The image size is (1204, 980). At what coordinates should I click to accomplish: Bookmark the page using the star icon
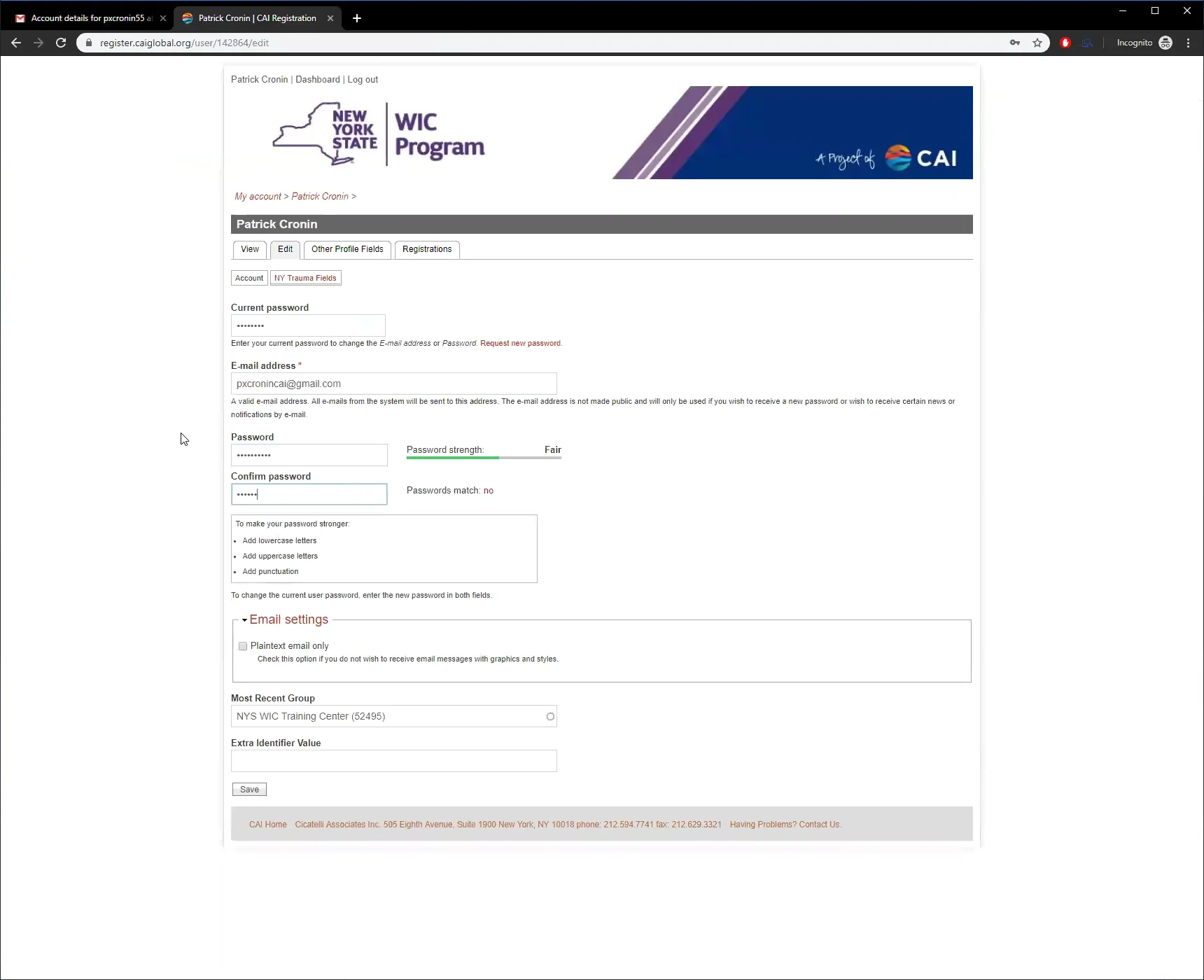[x=1037, y=43]
